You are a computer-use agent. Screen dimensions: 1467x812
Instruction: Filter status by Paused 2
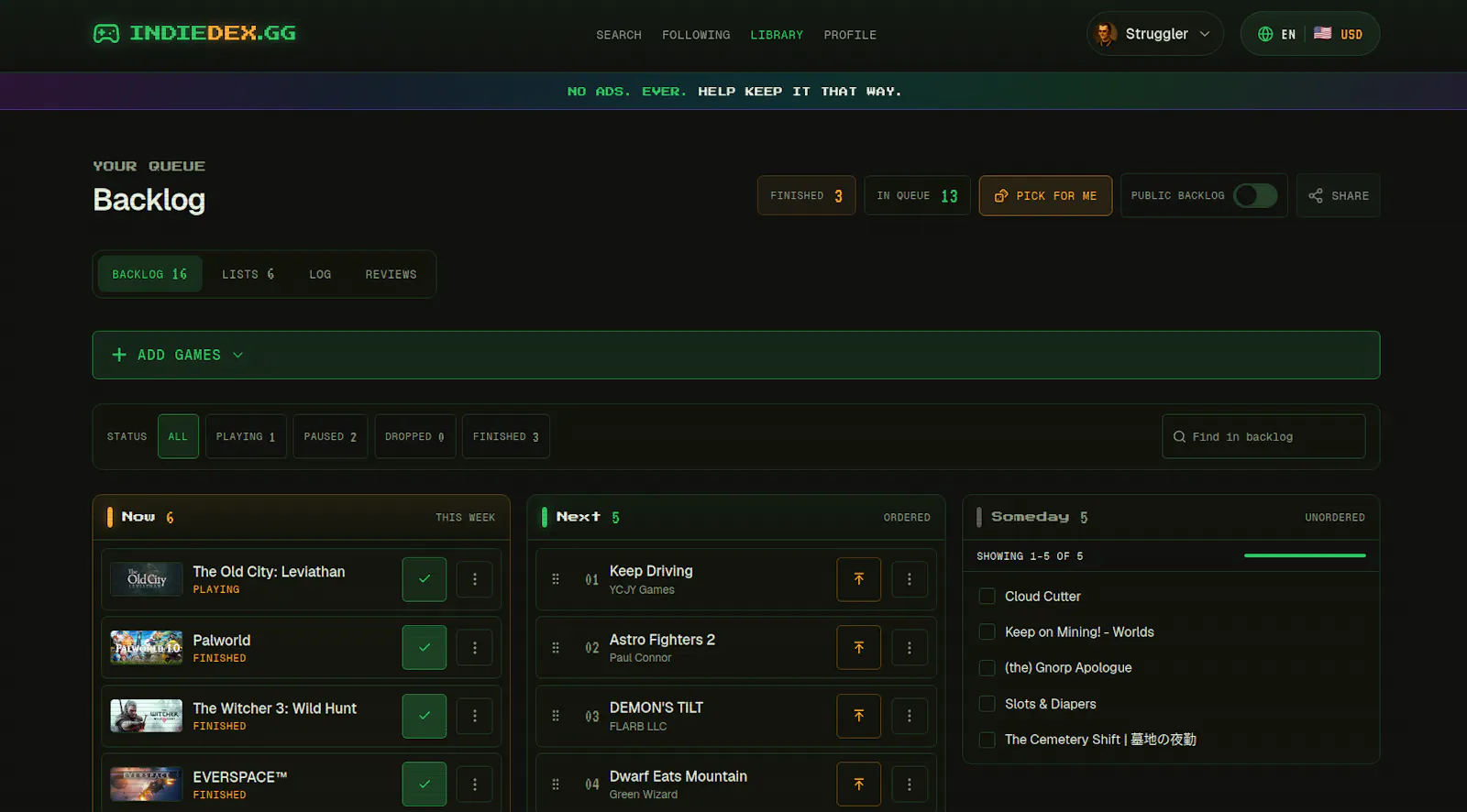click(330, 436)
